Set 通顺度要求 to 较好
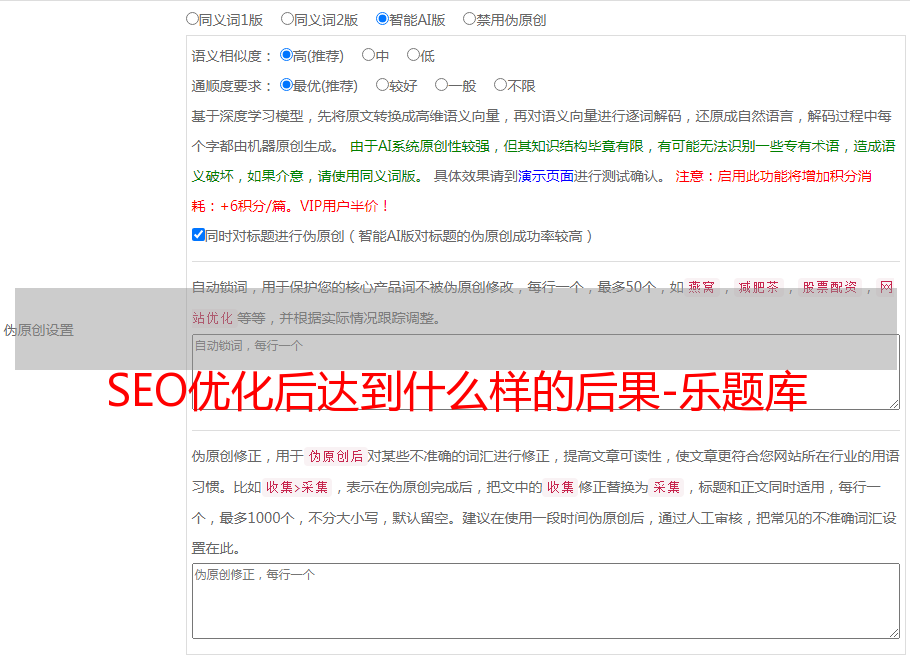The image size is (911, 658). 382,85
